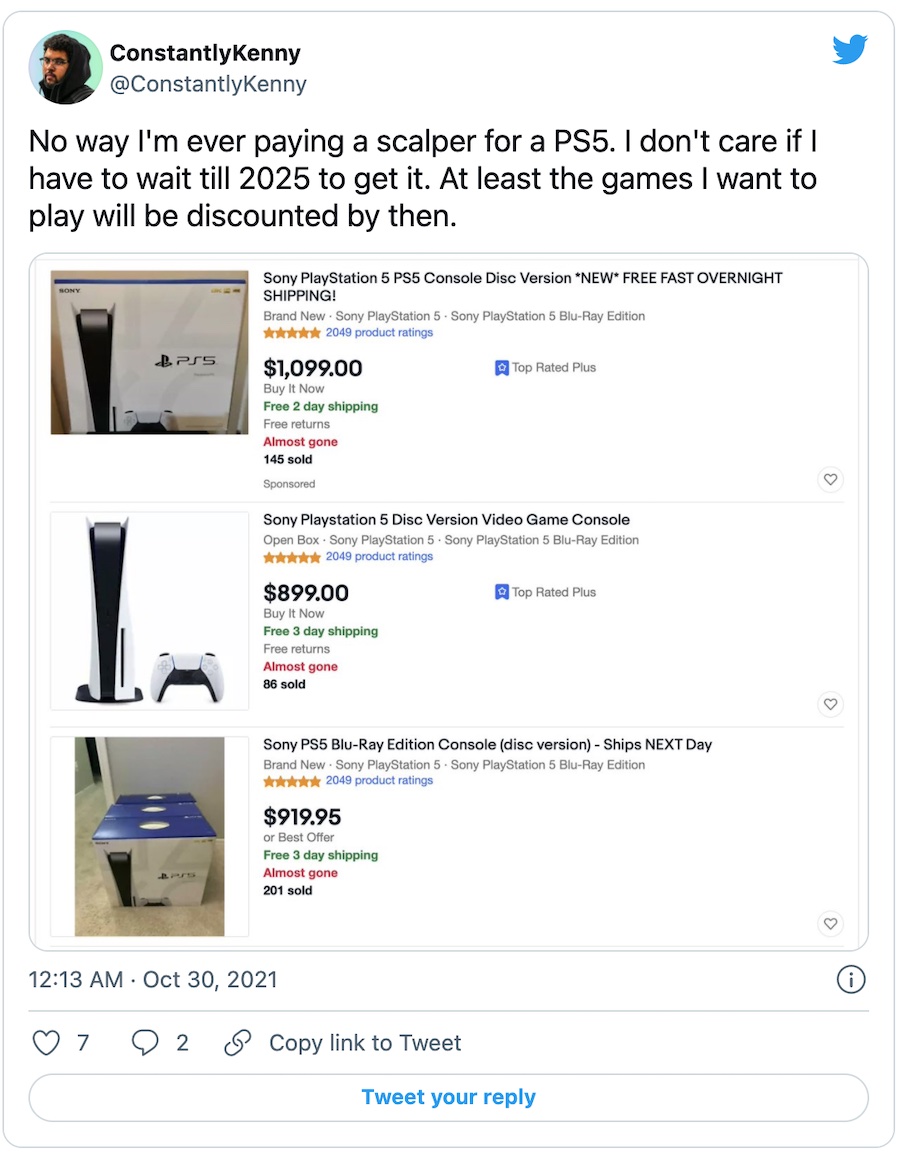Screen dimensions: 900x1157
Task: Click the Tweet your reply button
Action: (x=449, y=1097)
